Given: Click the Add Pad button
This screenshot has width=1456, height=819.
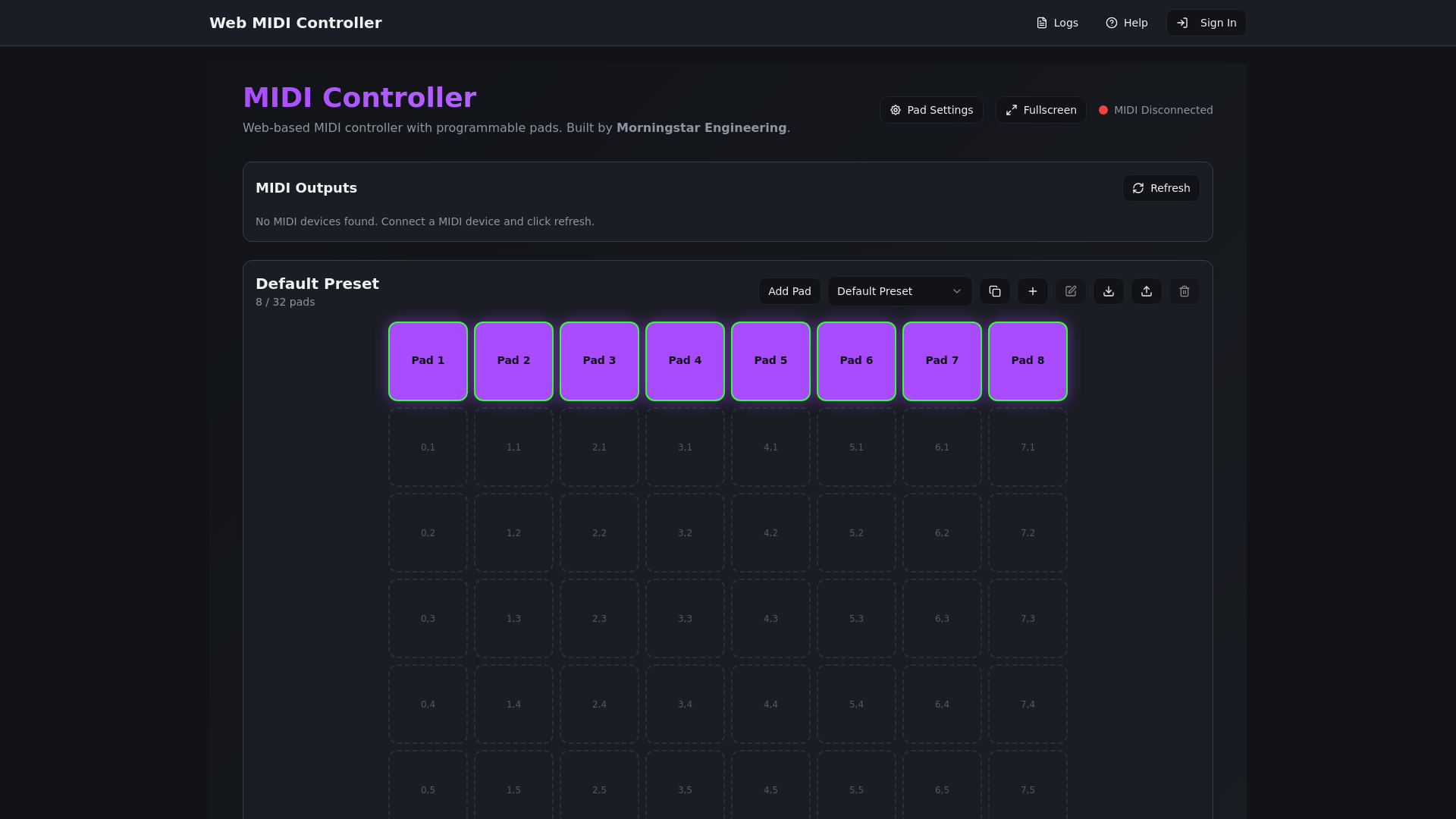Looking at the screenshot, I should pos(789,291).
